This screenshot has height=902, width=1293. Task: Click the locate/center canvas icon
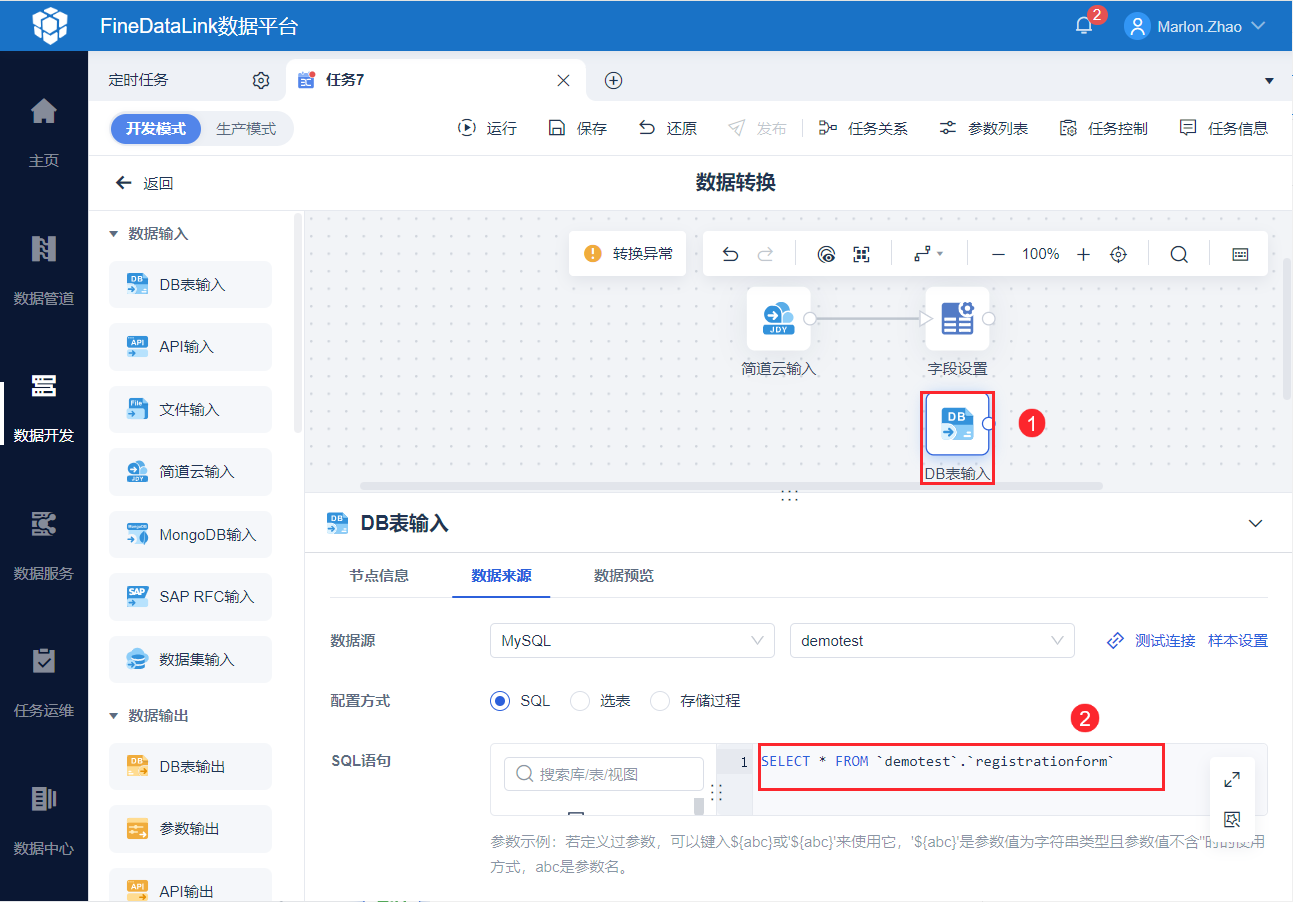(x=1119, y=255)
